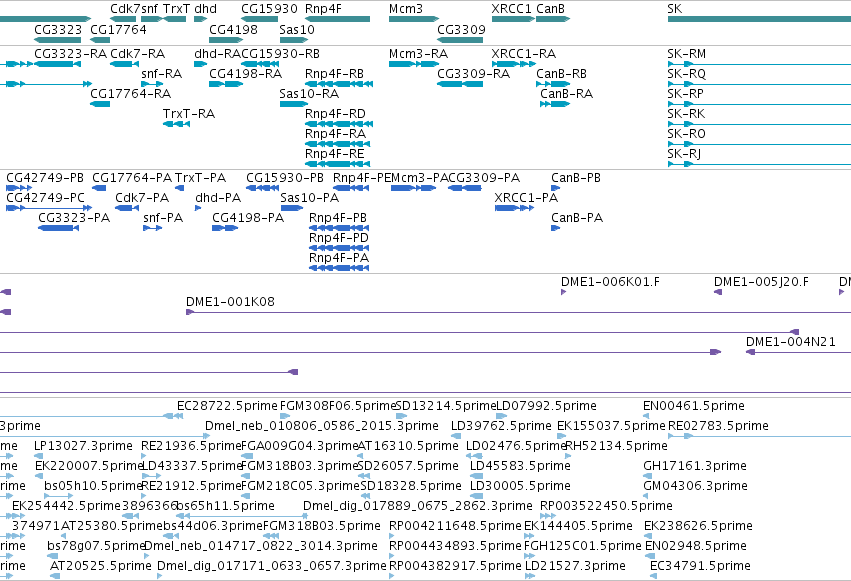Click transcript XRCC1-RA
The height and width of the screenshot is (581, 851).
tap(513, 64)
